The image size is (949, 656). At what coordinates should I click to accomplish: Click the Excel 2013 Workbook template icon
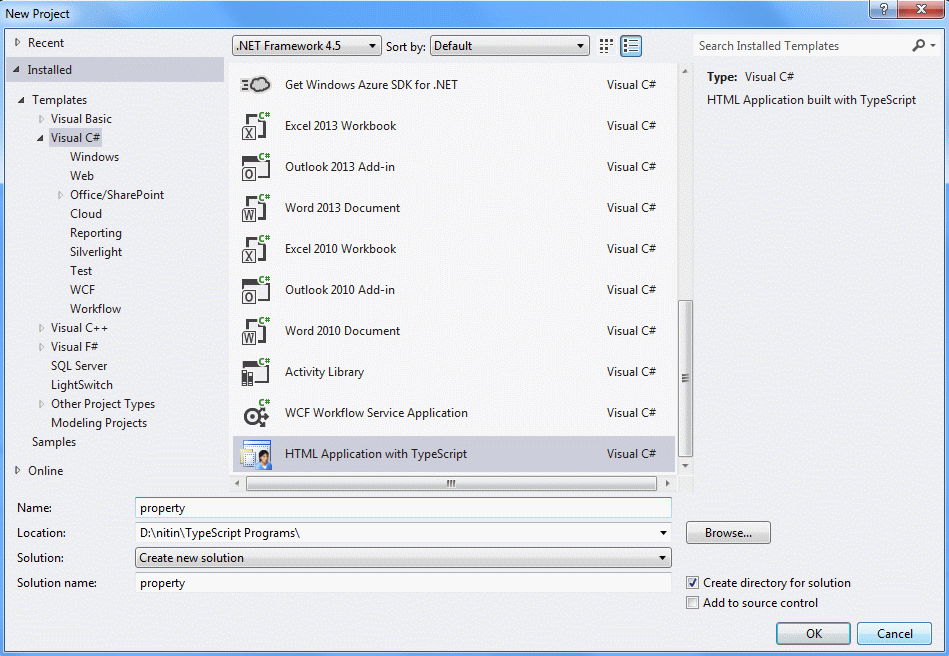coord(255,126)
